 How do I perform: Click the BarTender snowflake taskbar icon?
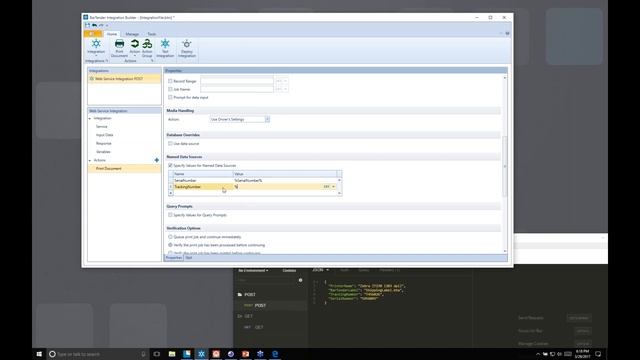click(x=201, y=354)
